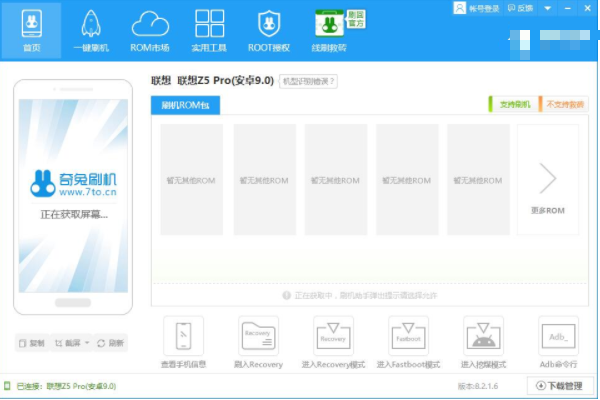The image size is (600, 400).
Task: Click the user avatar icon
Action: coord(460,8)
